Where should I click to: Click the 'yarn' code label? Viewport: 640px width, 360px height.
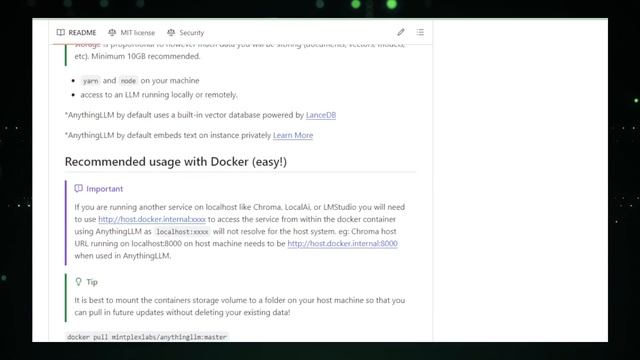[90, 81]
